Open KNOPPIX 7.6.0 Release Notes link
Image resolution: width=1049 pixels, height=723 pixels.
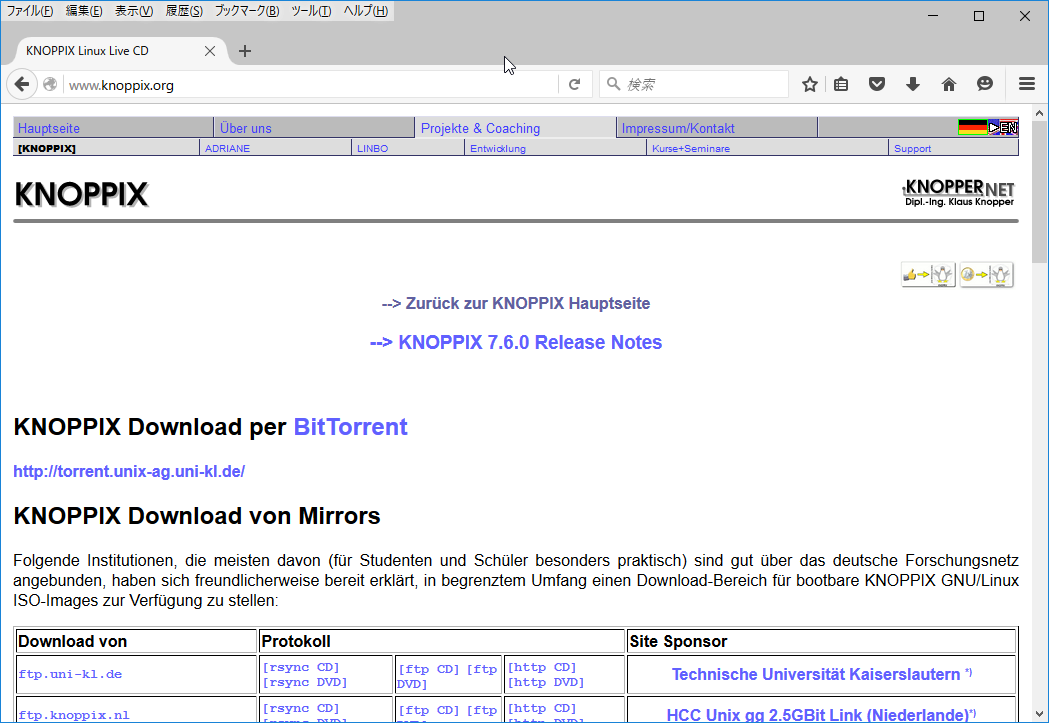[516, 342]
